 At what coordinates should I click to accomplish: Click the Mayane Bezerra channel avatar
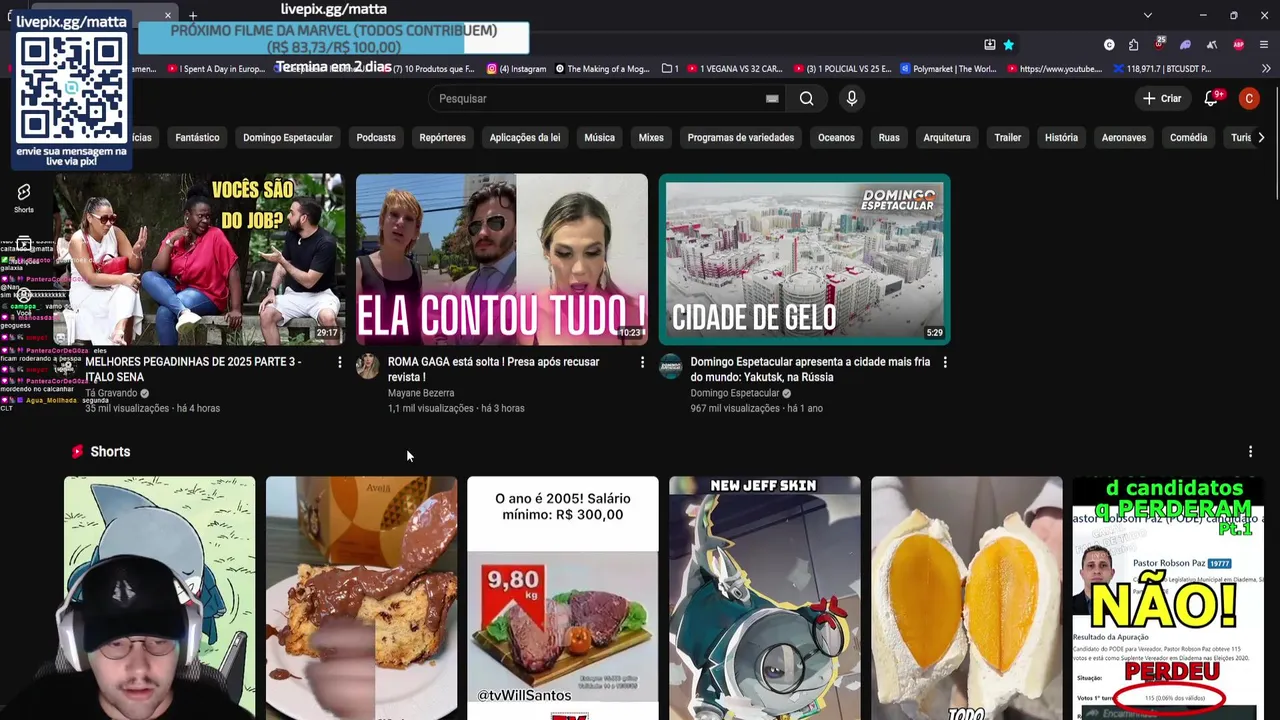[368, 366]
